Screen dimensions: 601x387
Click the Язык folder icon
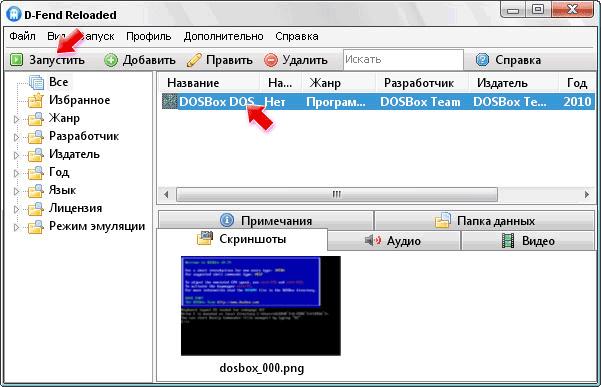36,190
